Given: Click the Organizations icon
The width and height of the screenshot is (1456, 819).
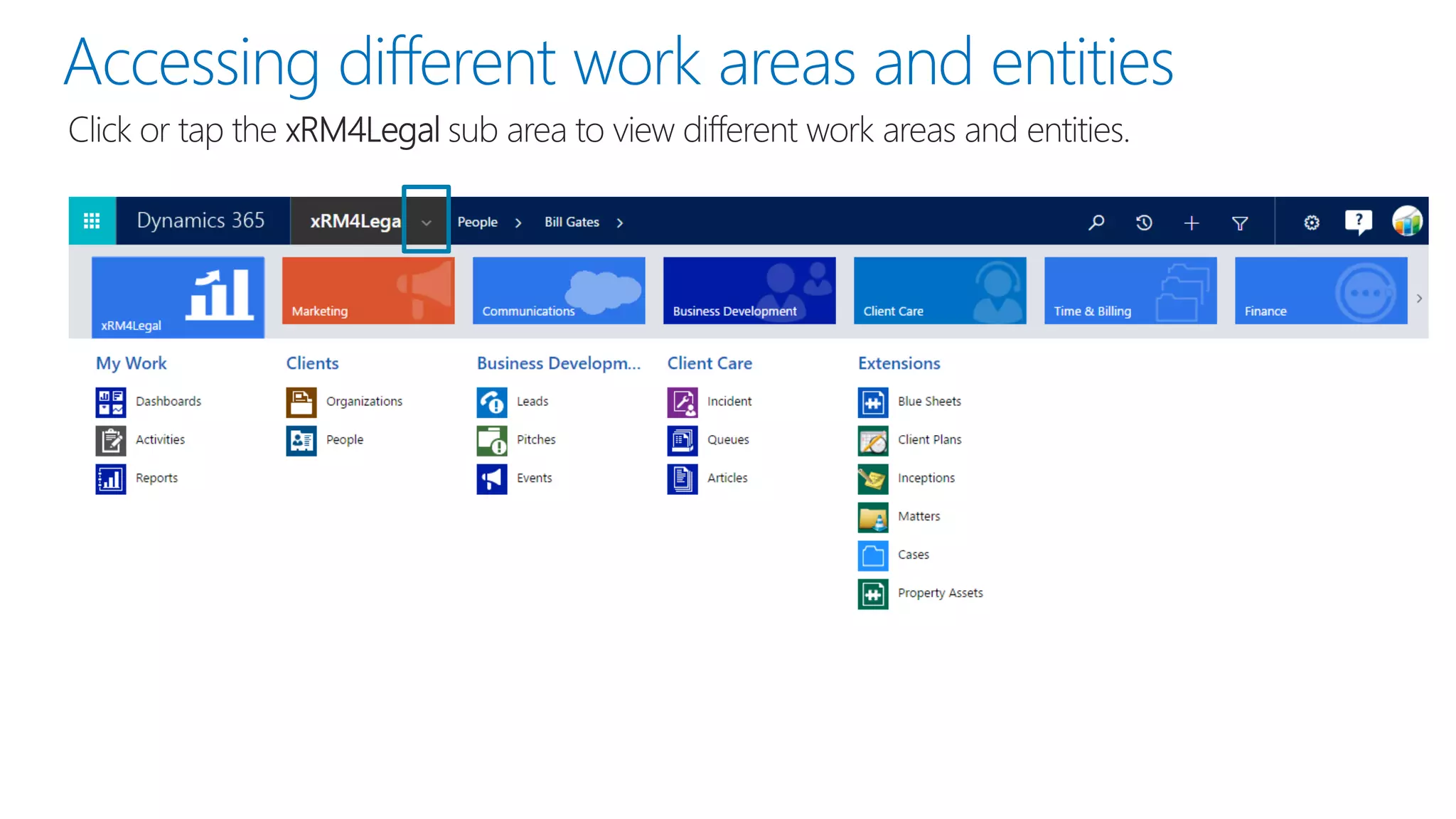Looking at the screenshot, I should click(301, 402).
